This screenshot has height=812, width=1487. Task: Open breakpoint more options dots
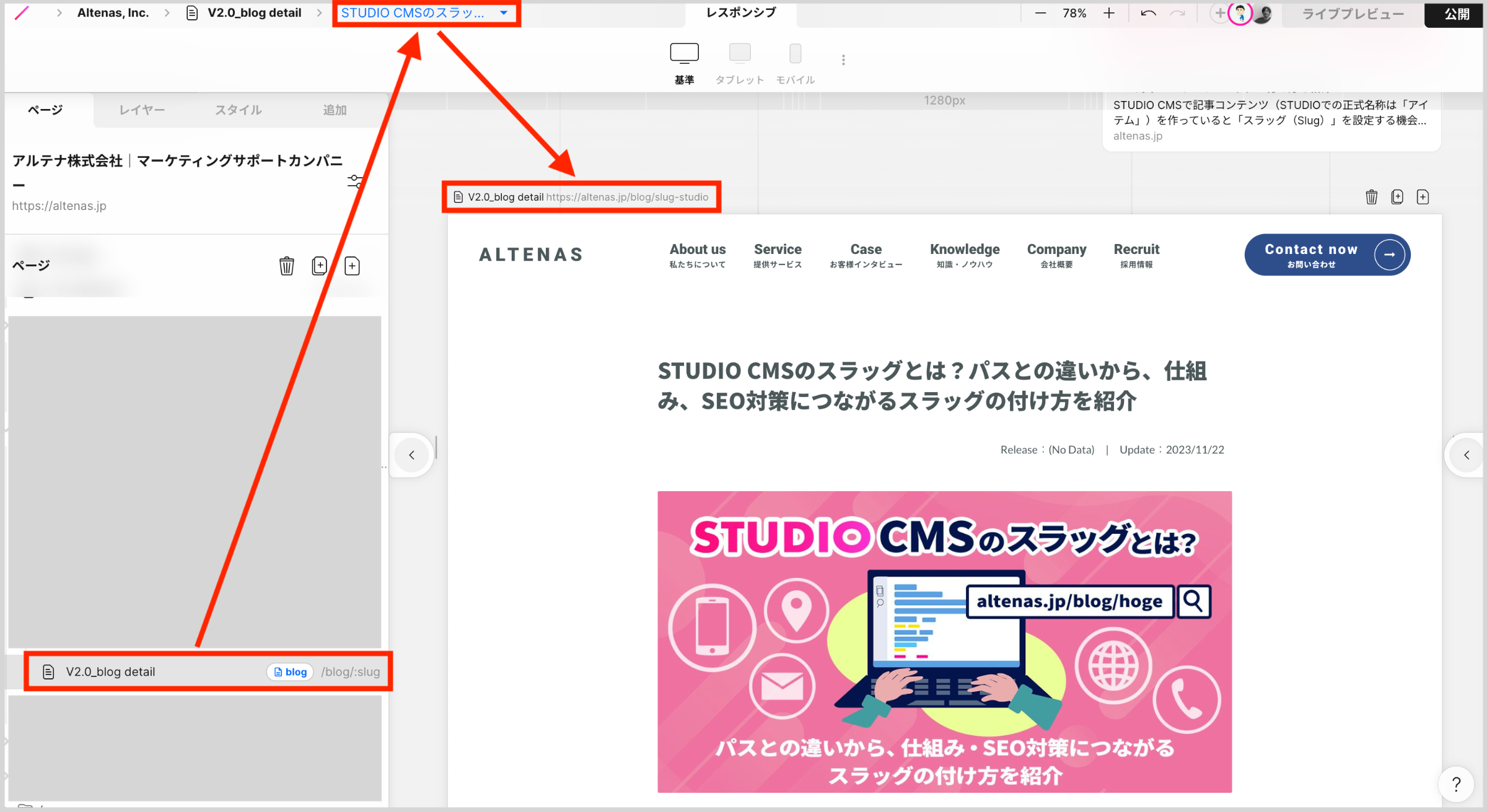[843, 60]
